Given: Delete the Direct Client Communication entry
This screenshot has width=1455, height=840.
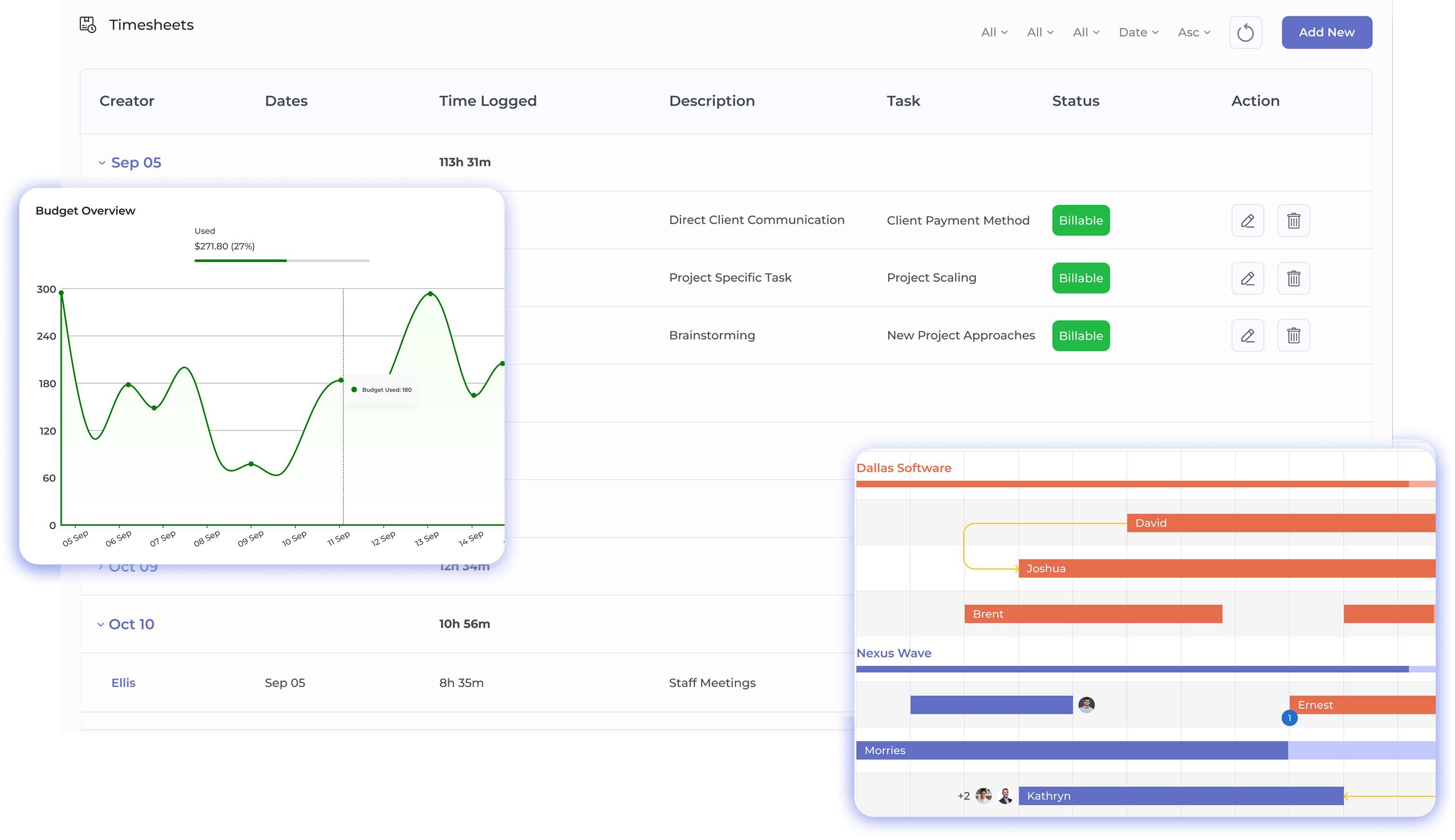Looking at the screenshot, I should pyautogui.click(x=1293, y=220).
